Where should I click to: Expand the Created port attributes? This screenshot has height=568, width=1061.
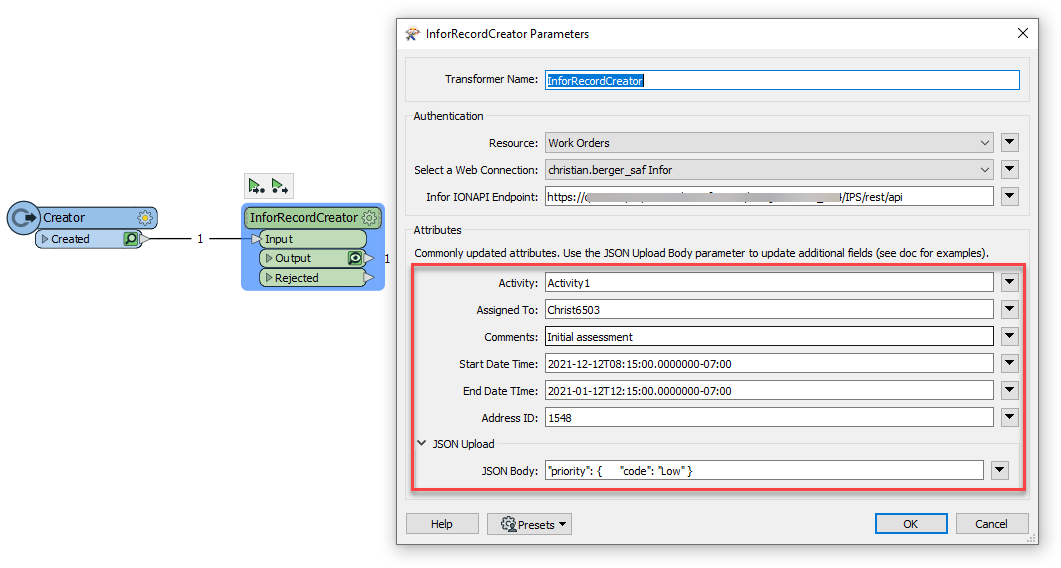pyautogui.click(x=45, y=239)
